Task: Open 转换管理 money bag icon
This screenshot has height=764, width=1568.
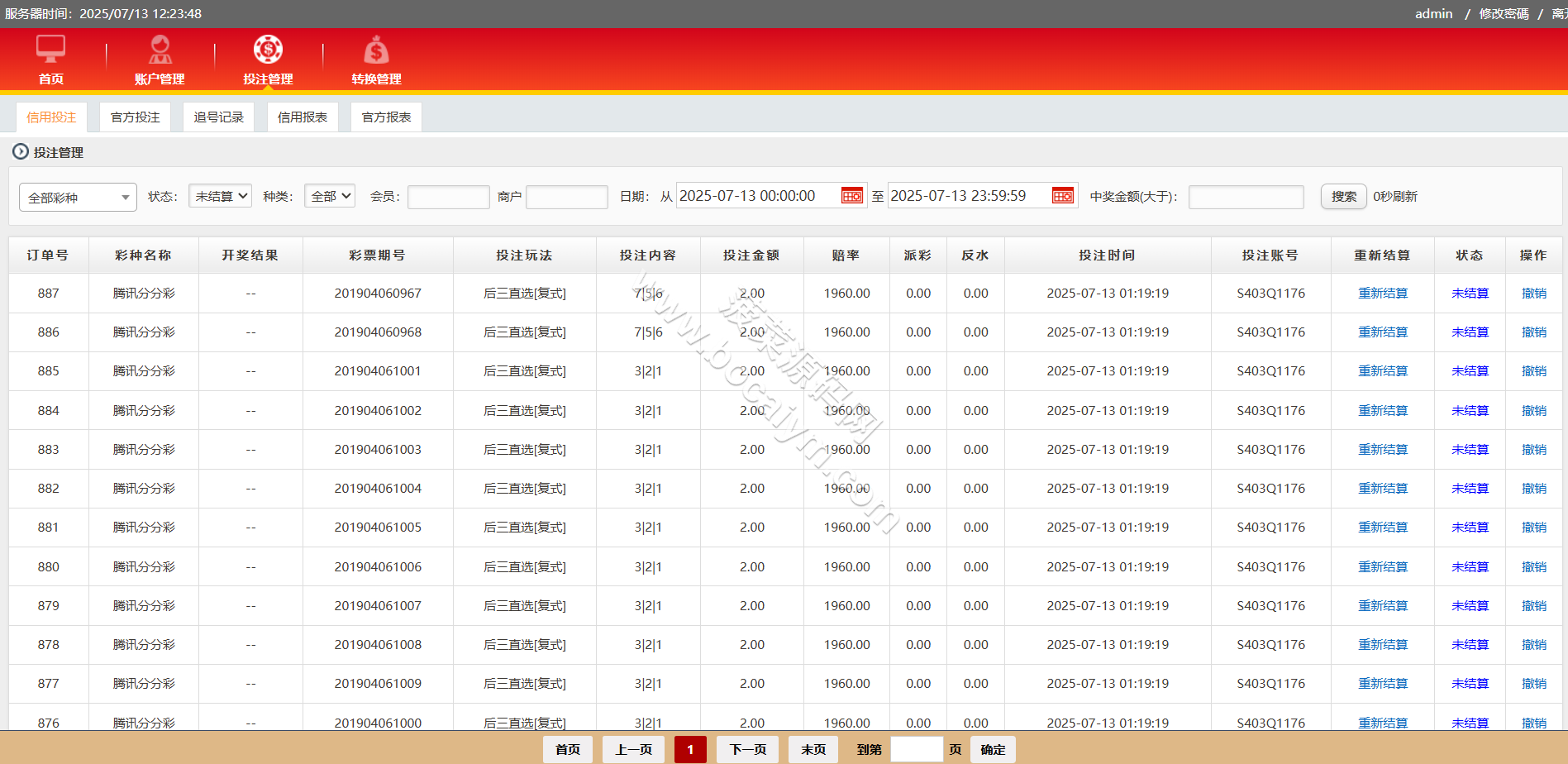Action: tap(376, 50)
